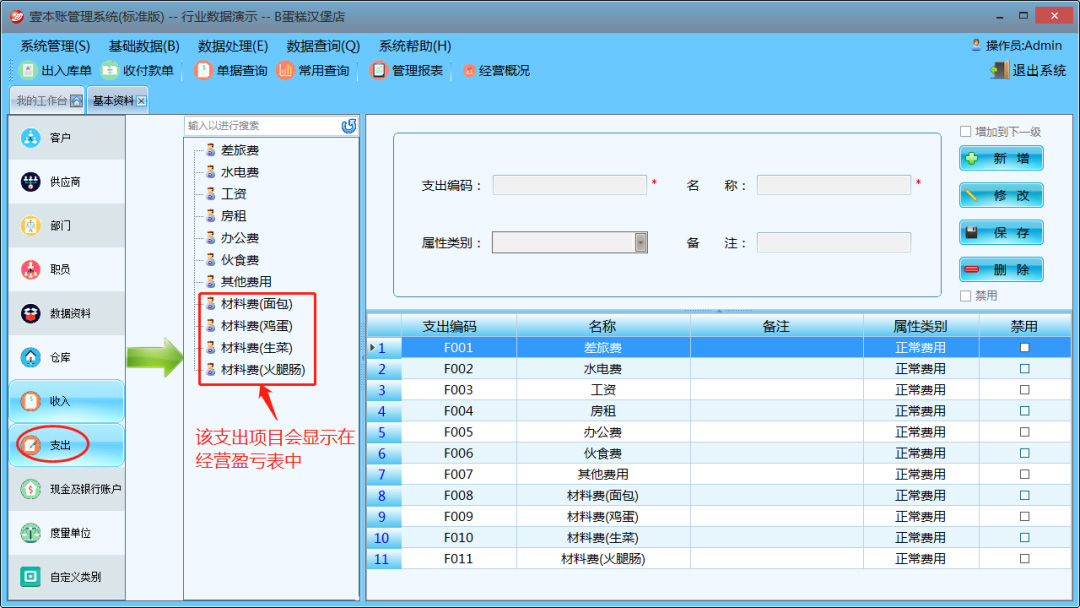
Task: Select the 伙食费 tree node
Action: [x=239, y=260]
